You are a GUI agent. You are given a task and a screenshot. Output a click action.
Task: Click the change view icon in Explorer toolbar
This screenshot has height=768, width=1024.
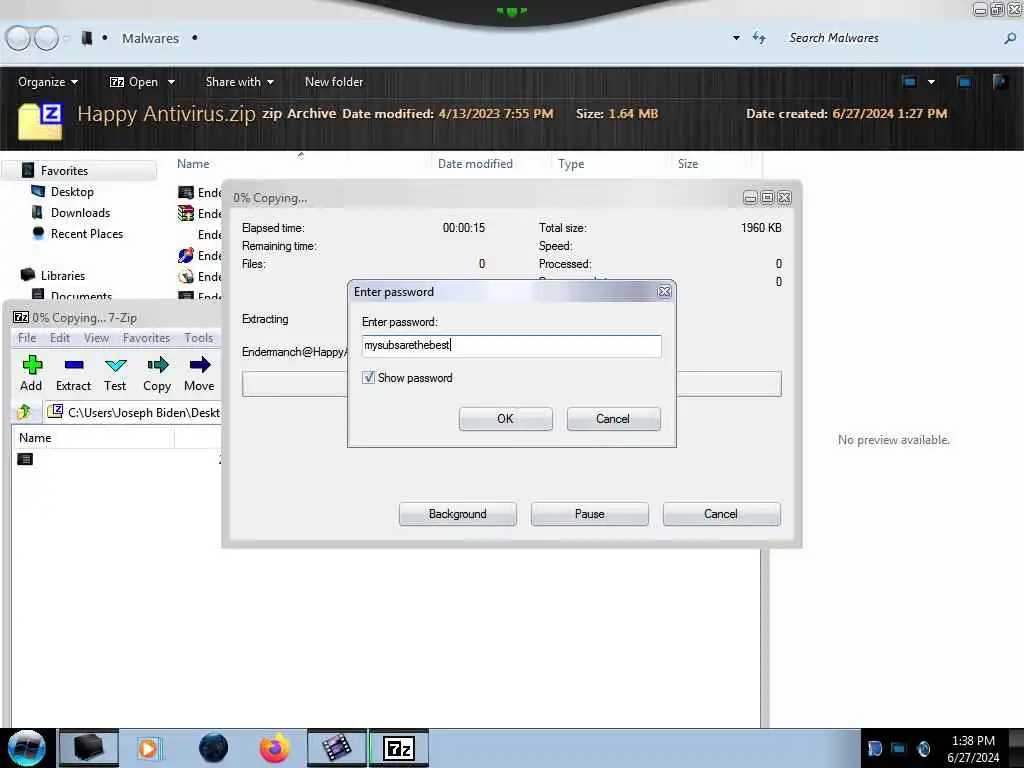tap(910, 82)
